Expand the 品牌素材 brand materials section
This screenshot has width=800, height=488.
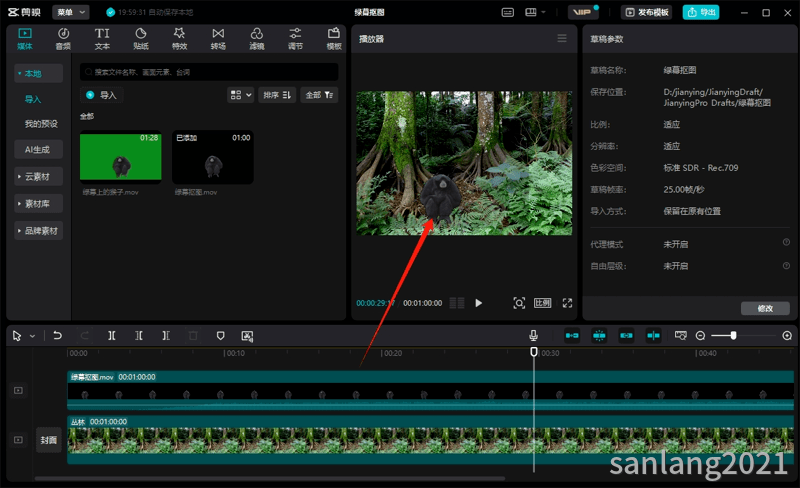[x=38, y=231]
